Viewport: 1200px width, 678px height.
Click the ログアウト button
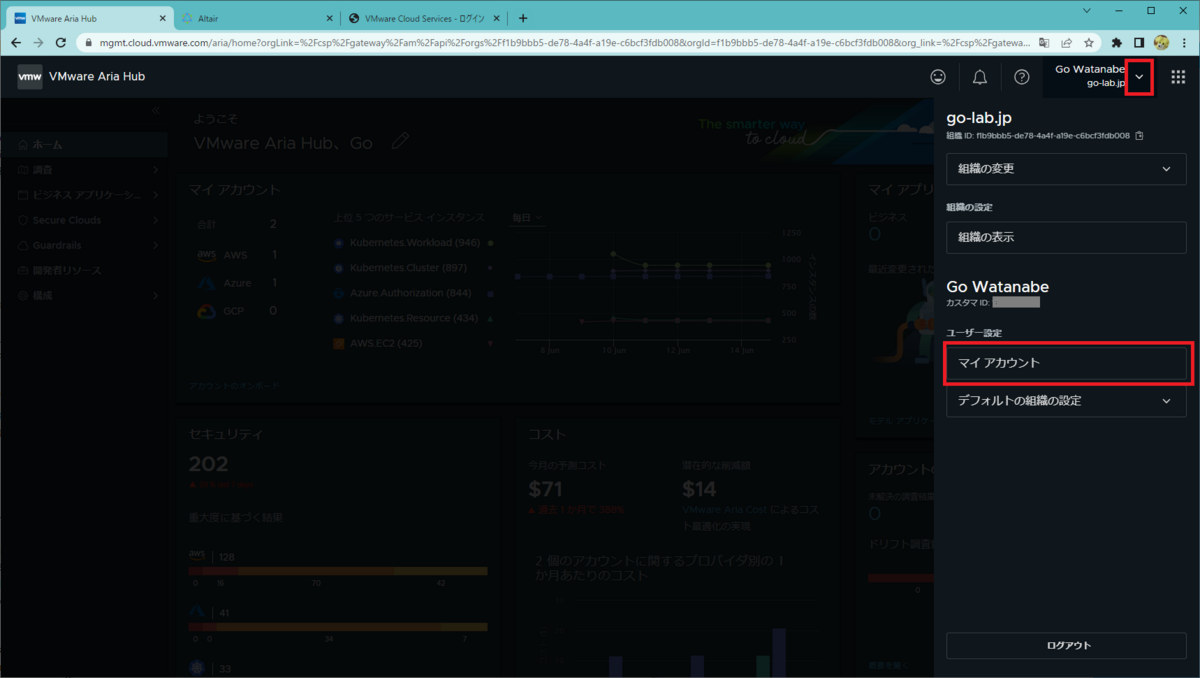point(1066,645)
